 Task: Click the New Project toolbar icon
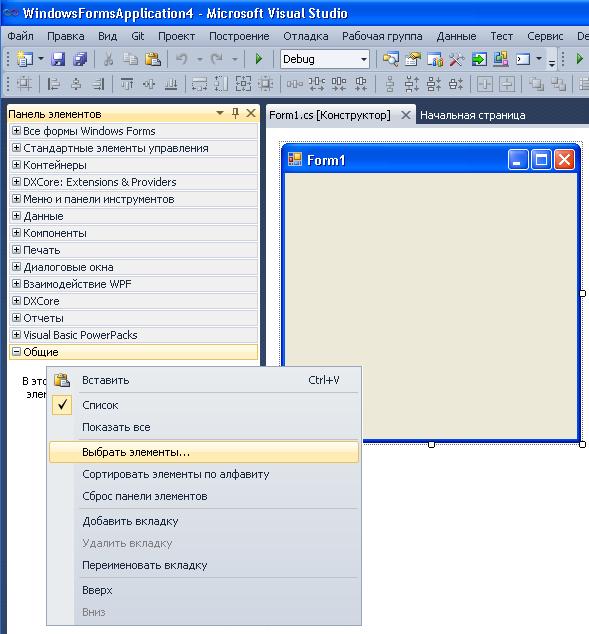pyautogui.click(x=25, y=59)
